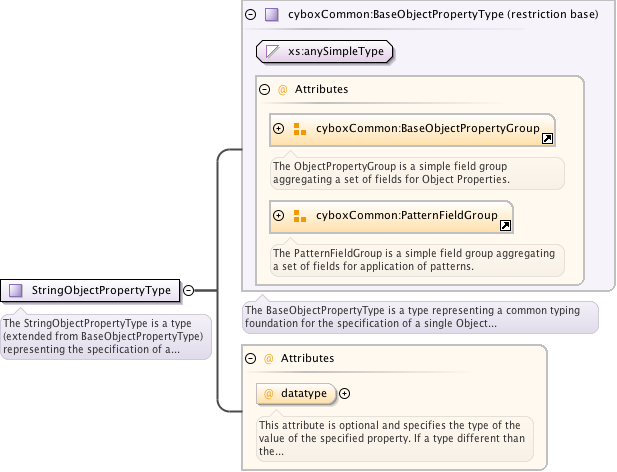
Task: Follow the PatternFieldGroup reference arrow icon
Action: pyautogui.click(x=505, y=226)
